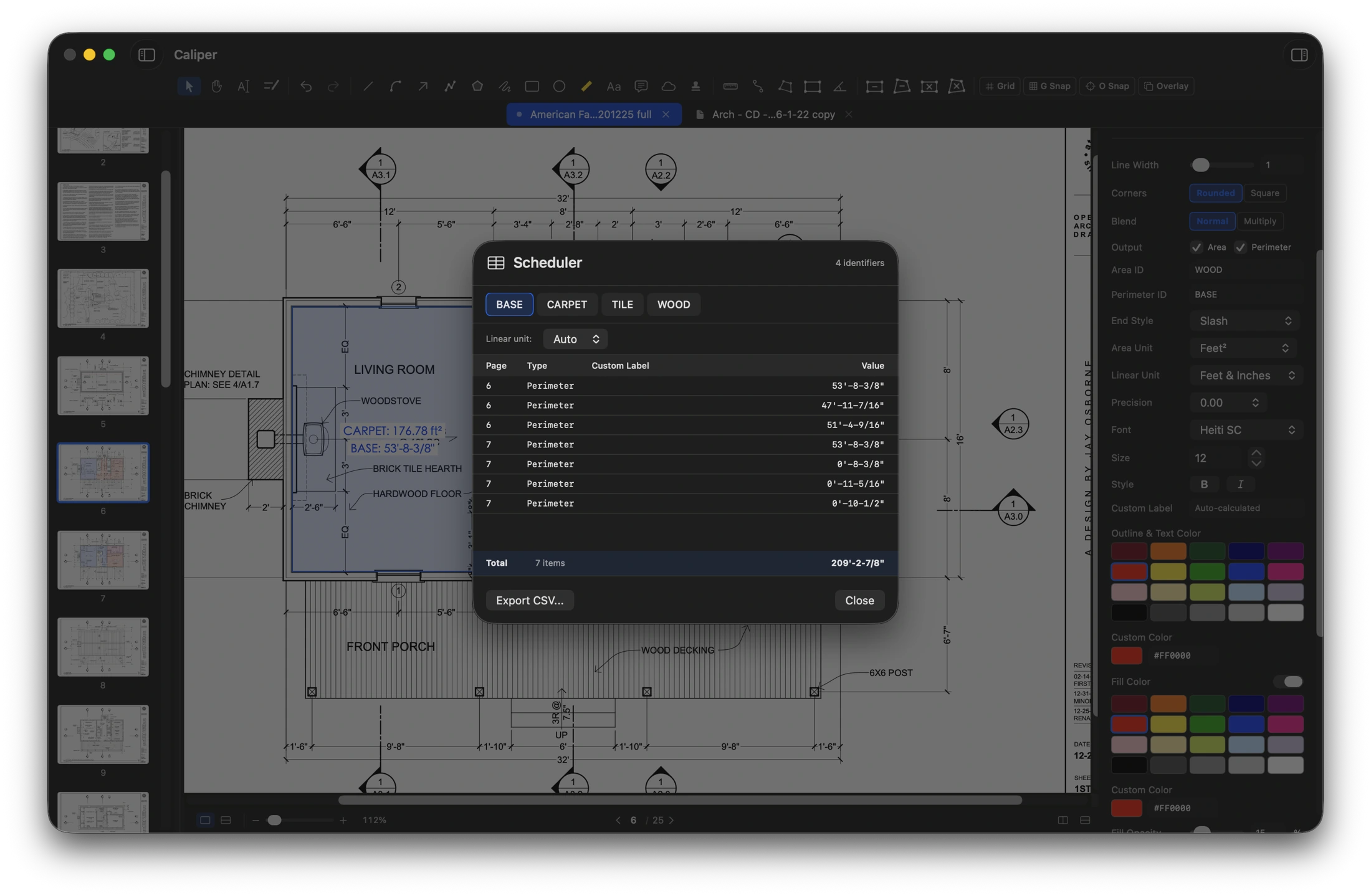1371x896 pixels.
Task: Open the Precision 0.00 dropdown
Action: (x=1228, y=403)
